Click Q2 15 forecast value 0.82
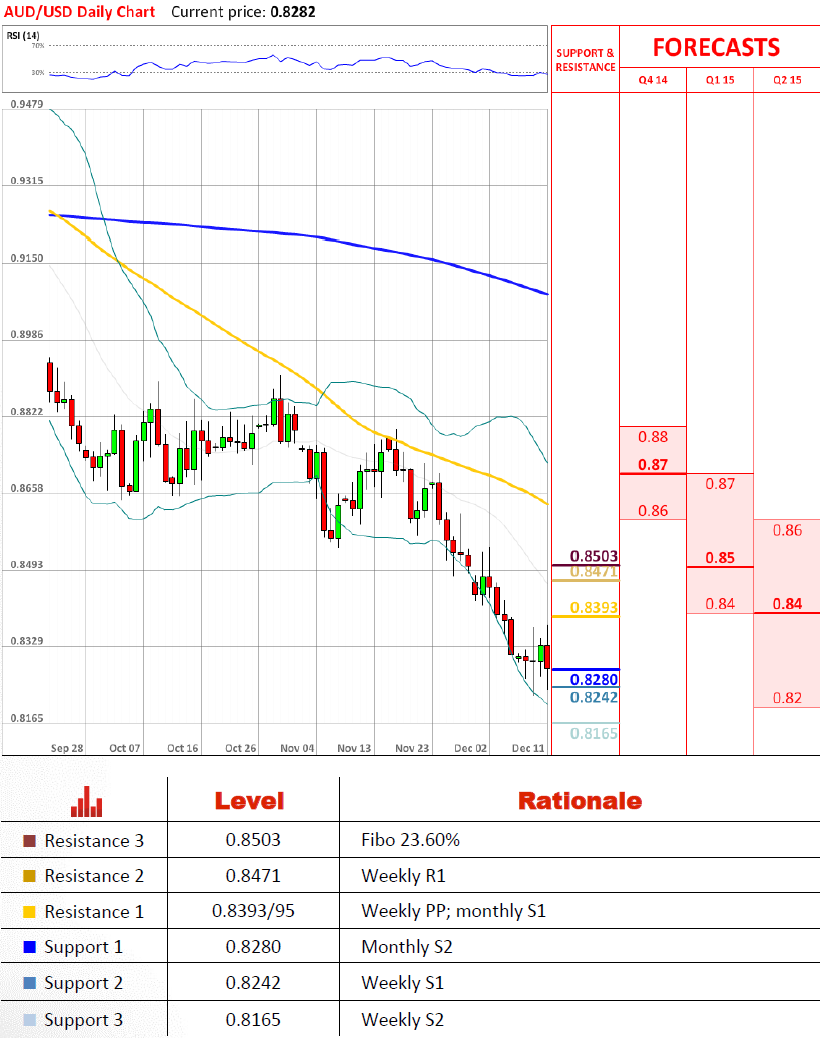Image resolution: width=820 pixels, height=1038 pixels. pyautogui.click(x=787, y=698)
